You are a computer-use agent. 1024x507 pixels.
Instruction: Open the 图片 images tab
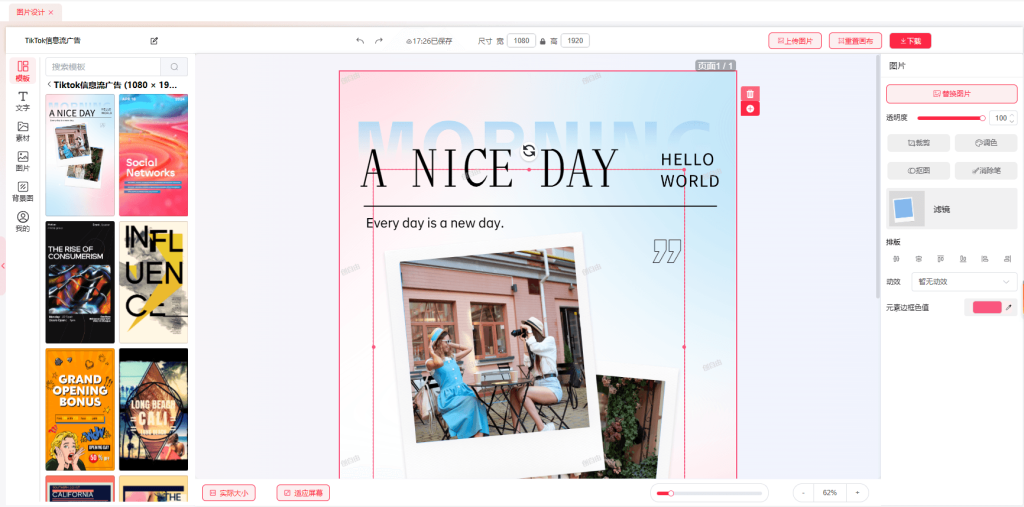(22, 161)
